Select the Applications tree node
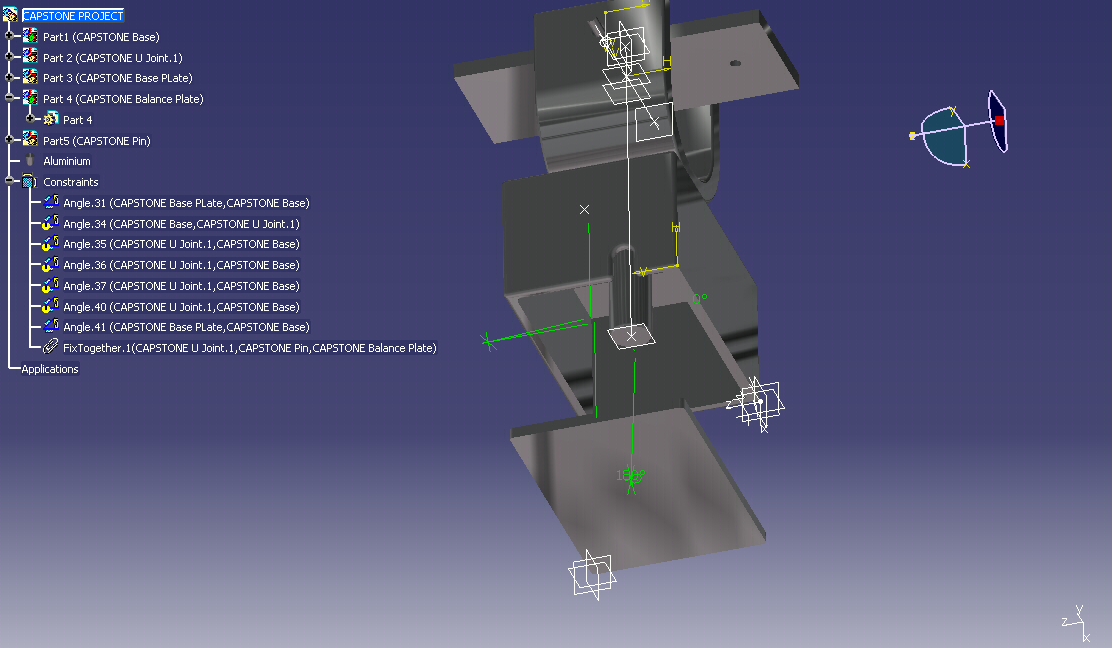Screen dimensions: 1112x648 (50, 369)
